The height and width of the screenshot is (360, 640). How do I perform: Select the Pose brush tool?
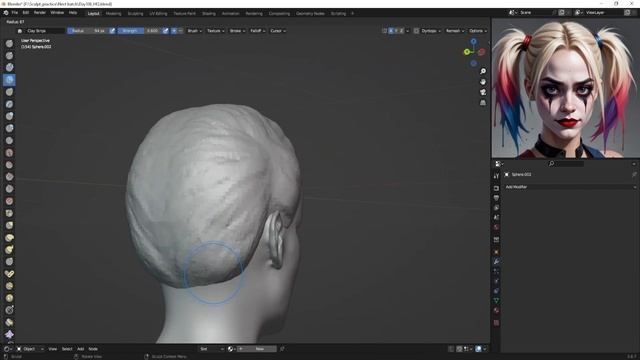point(9,274)
